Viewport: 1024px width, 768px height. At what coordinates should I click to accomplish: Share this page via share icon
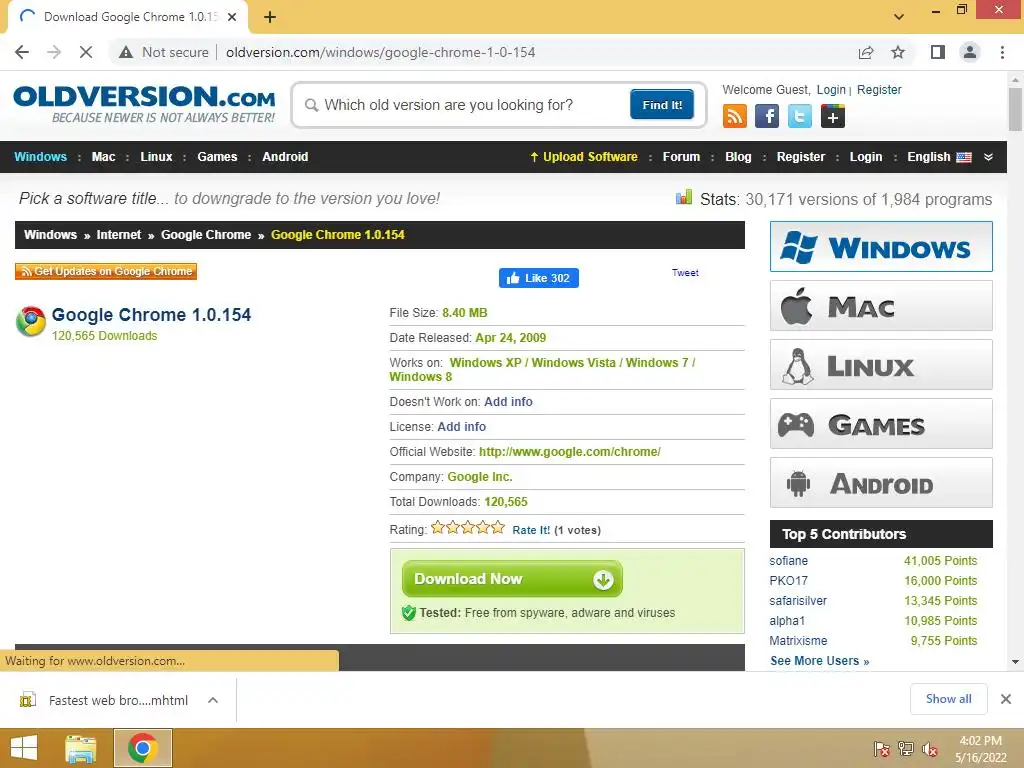[x=866, y=52]
